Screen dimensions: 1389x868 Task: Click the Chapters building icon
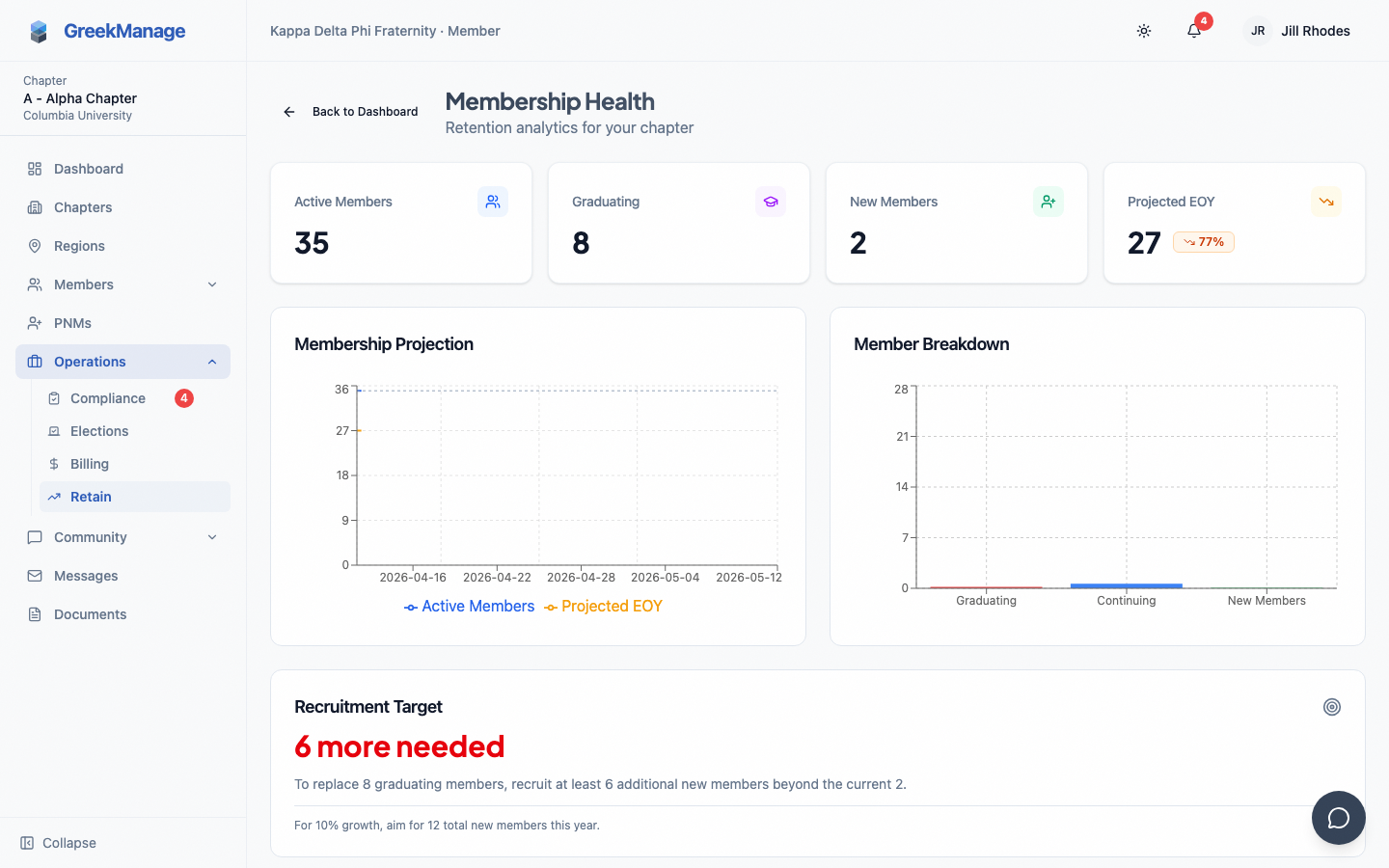click(x=35, y=207)
